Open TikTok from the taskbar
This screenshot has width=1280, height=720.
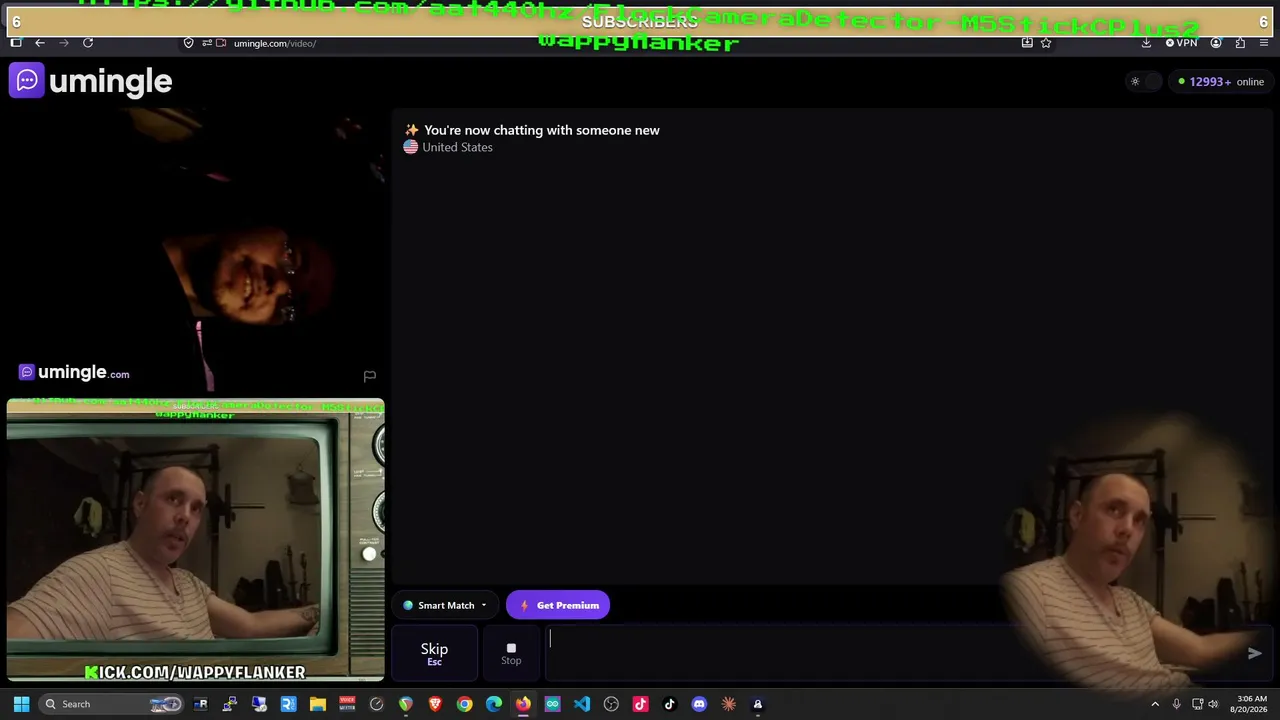pos(670,704)
